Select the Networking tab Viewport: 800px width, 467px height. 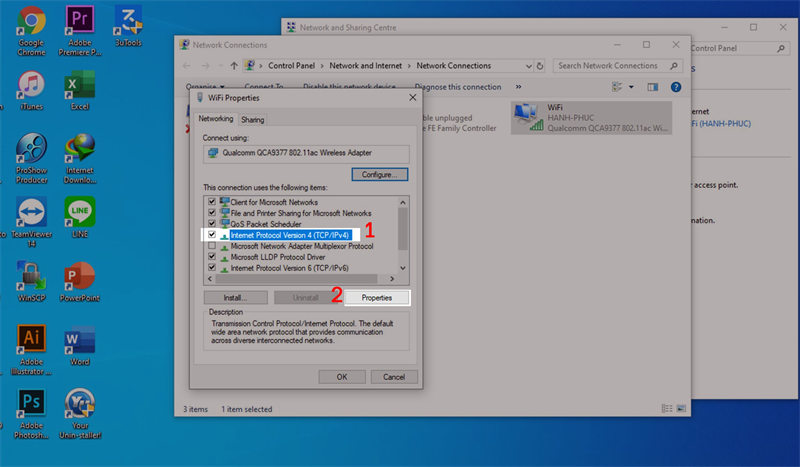(x=216, y=118)
